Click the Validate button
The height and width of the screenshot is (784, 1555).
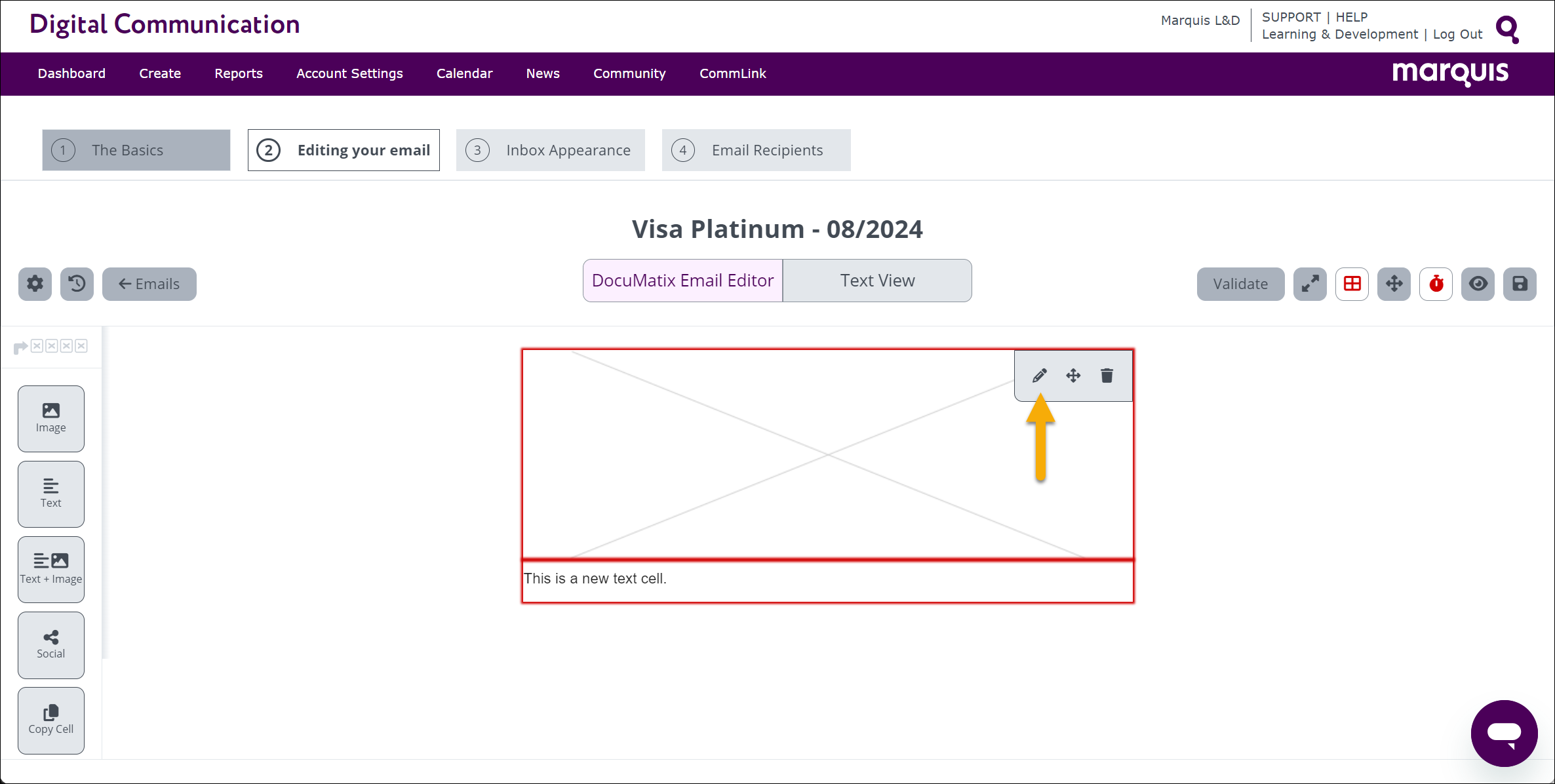(1240, 284)
